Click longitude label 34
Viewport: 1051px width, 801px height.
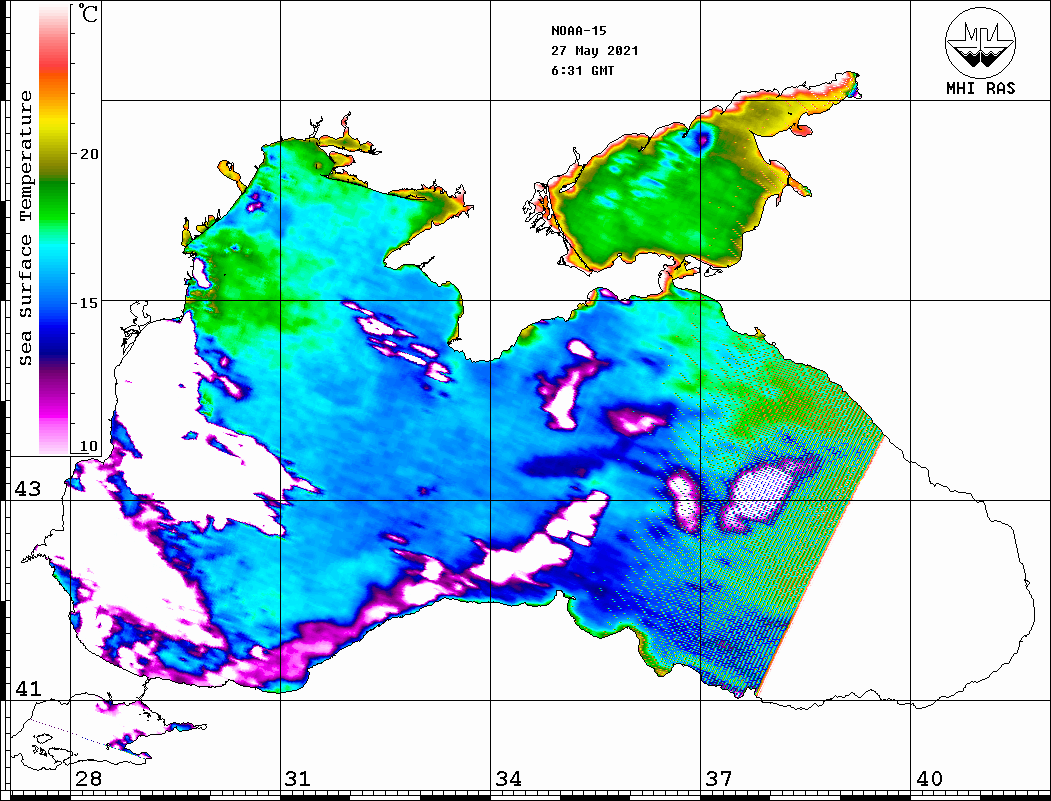508,778
